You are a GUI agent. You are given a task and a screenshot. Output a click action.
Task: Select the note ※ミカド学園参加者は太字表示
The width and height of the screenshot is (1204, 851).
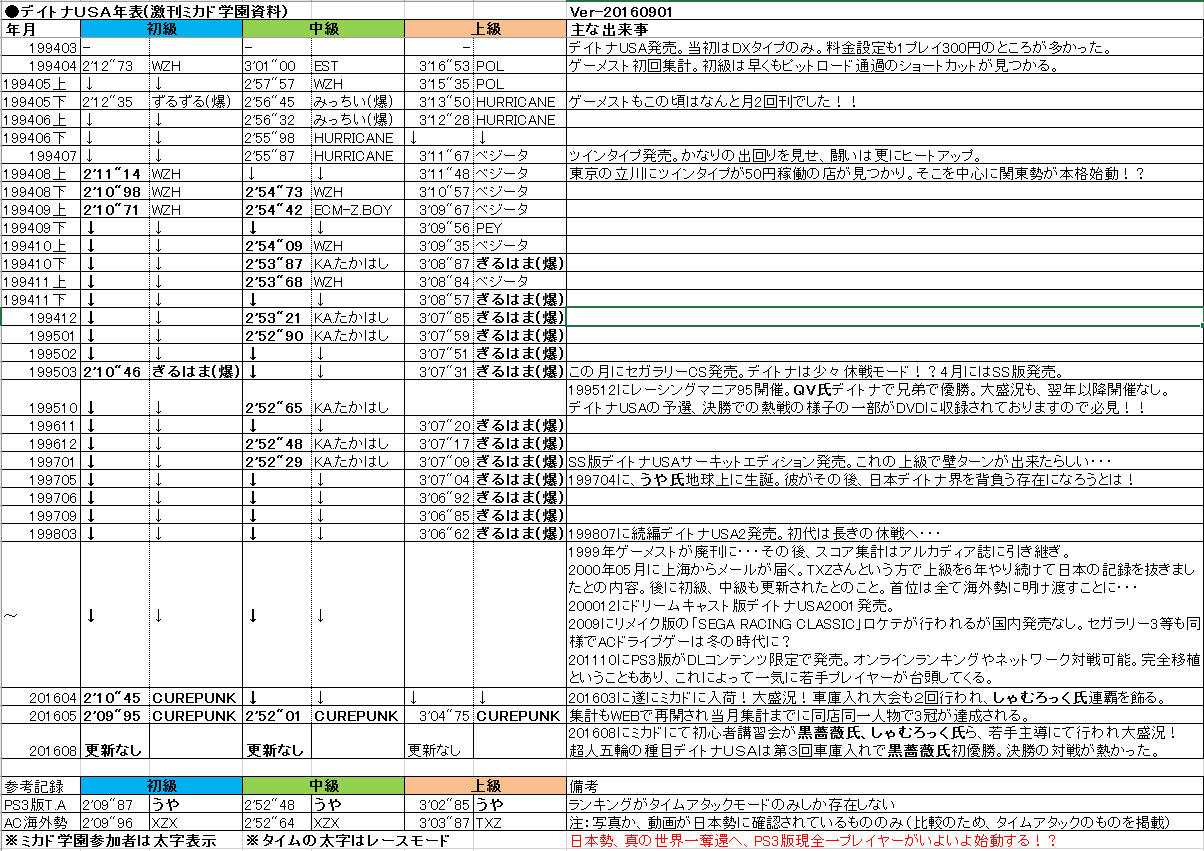pyautogui.click(x=110, y=841)
